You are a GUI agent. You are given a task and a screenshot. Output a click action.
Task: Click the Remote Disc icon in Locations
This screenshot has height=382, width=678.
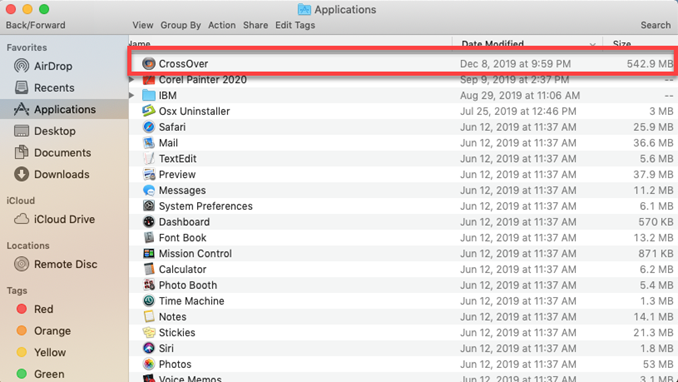[x=21, y=264]
